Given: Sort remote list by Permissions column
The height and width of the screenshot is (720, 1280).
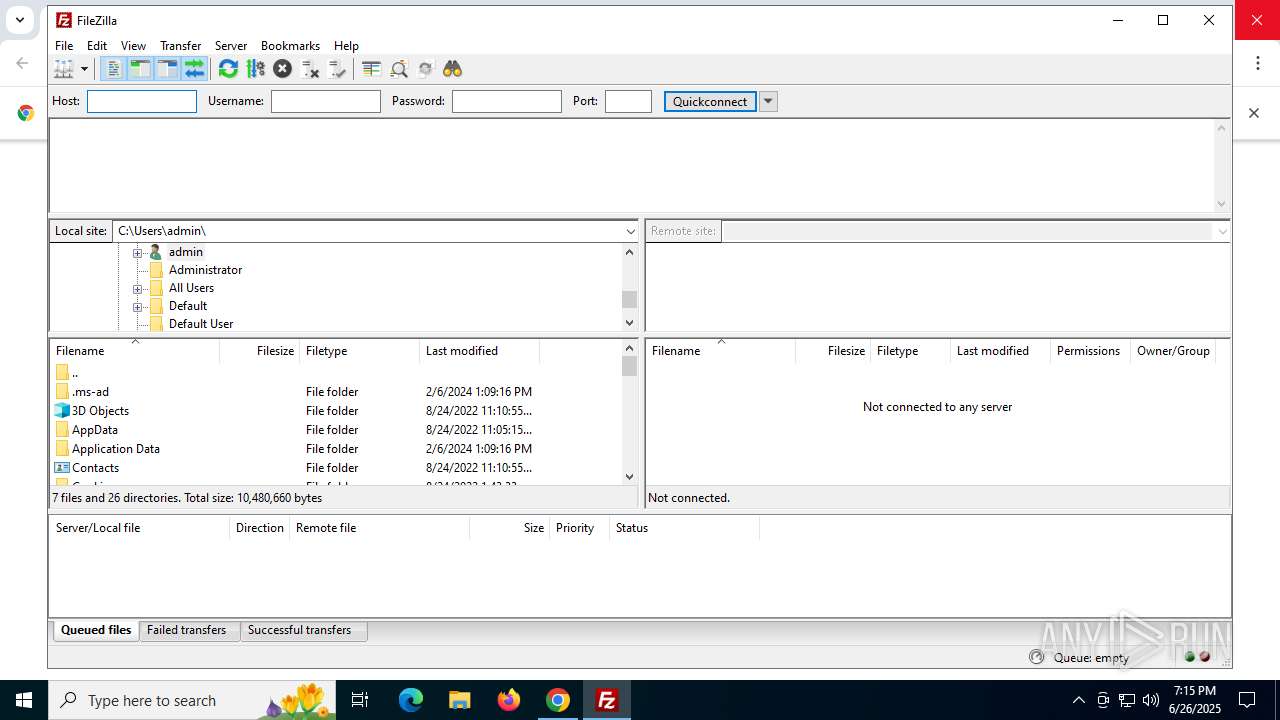Looking at the screenshot, I should [x=1090, y=351].
